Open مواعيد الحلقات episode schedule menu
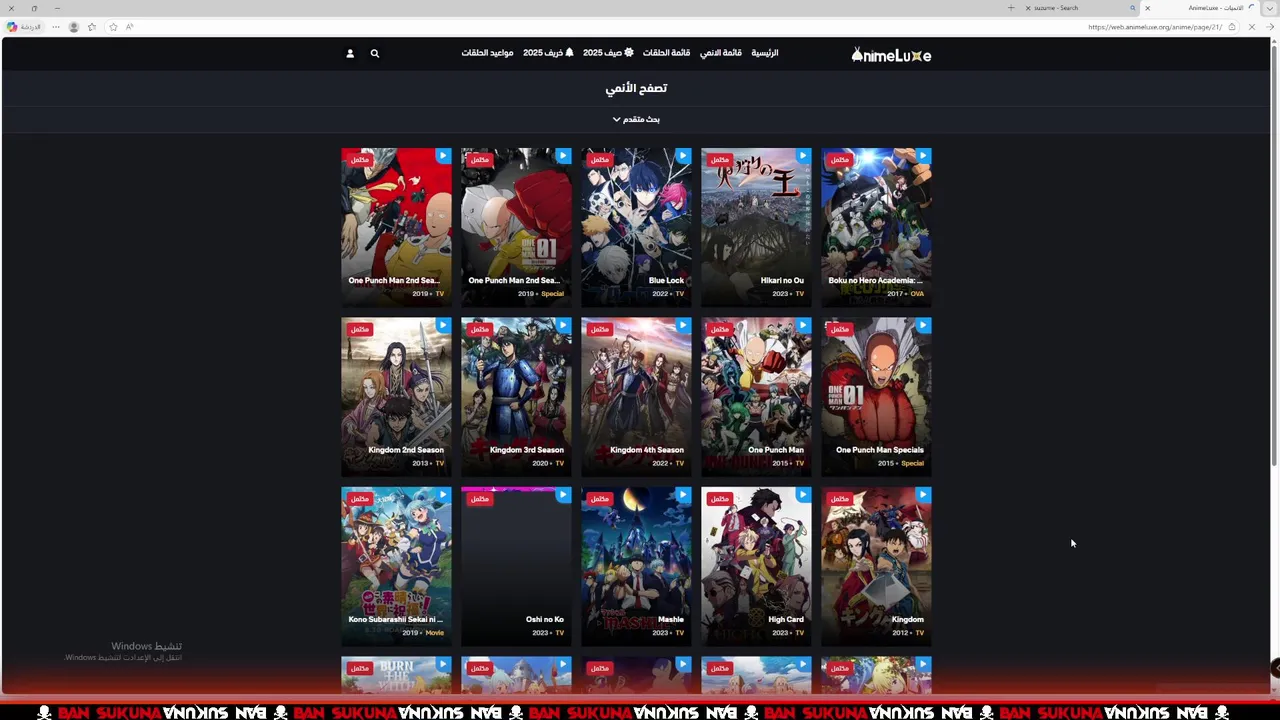The image size is (1280, 720). point(487,53)
